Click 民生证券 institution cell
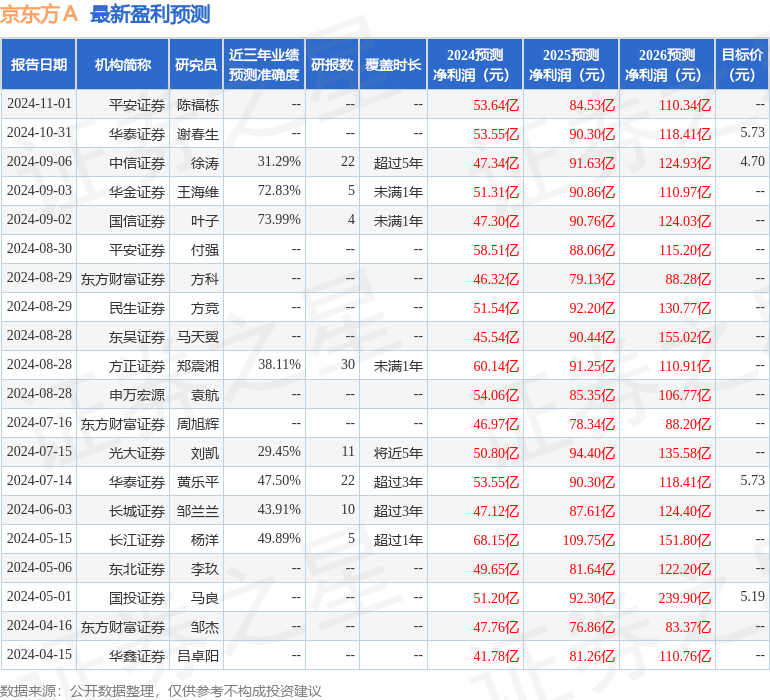The width and height of the screenshot is (770, 700). (x=137, y=308)
